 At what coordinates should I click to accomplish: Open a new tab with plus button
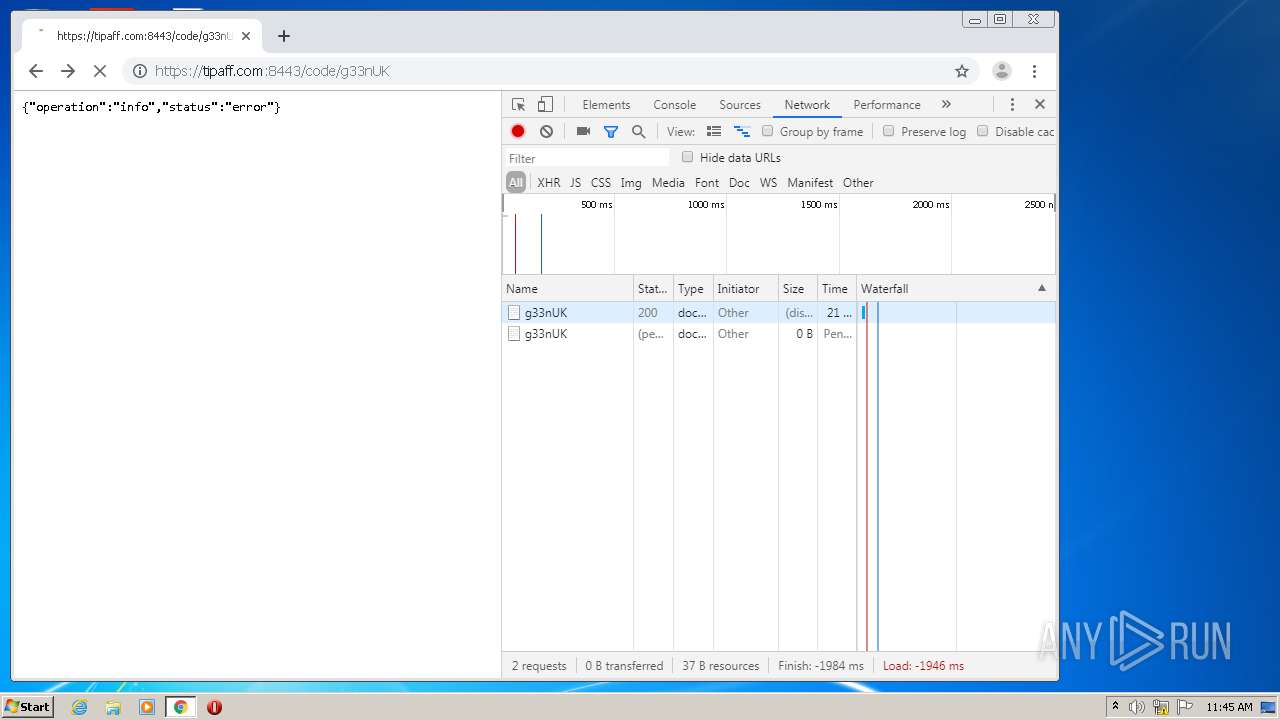point(284,36)
